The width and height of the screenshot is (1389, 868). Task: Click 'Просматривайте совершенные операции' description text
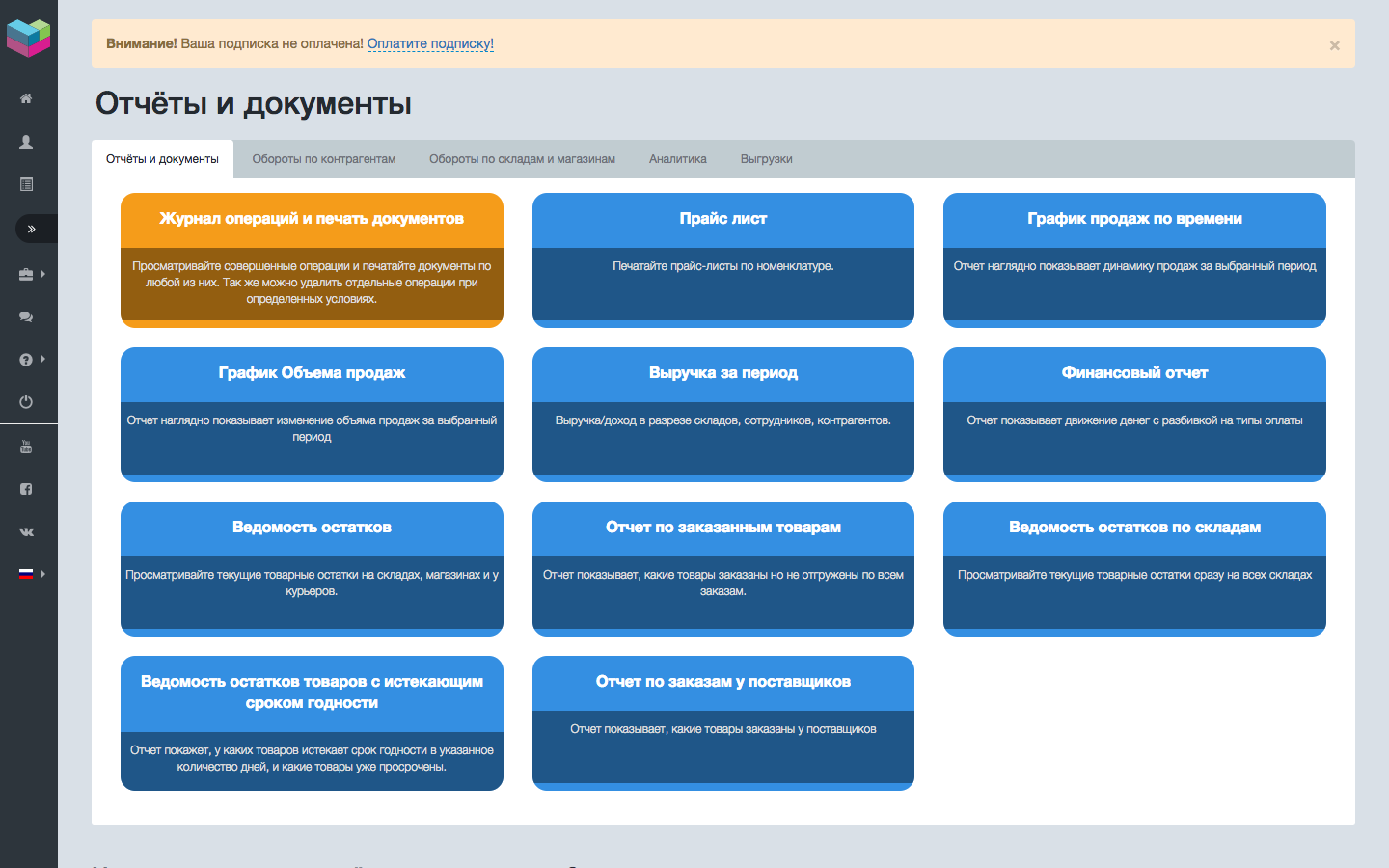pos(312,283)
